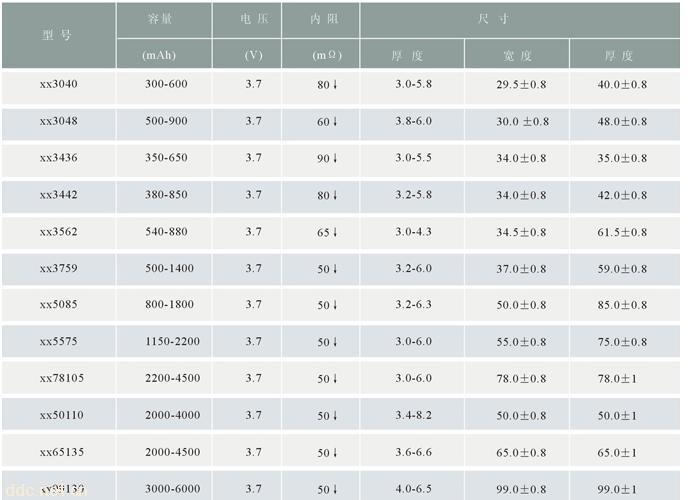This screenshot has height=500, width=688.
Task: Click the xx5575 model cell
Action: click(x=59, y=342)
